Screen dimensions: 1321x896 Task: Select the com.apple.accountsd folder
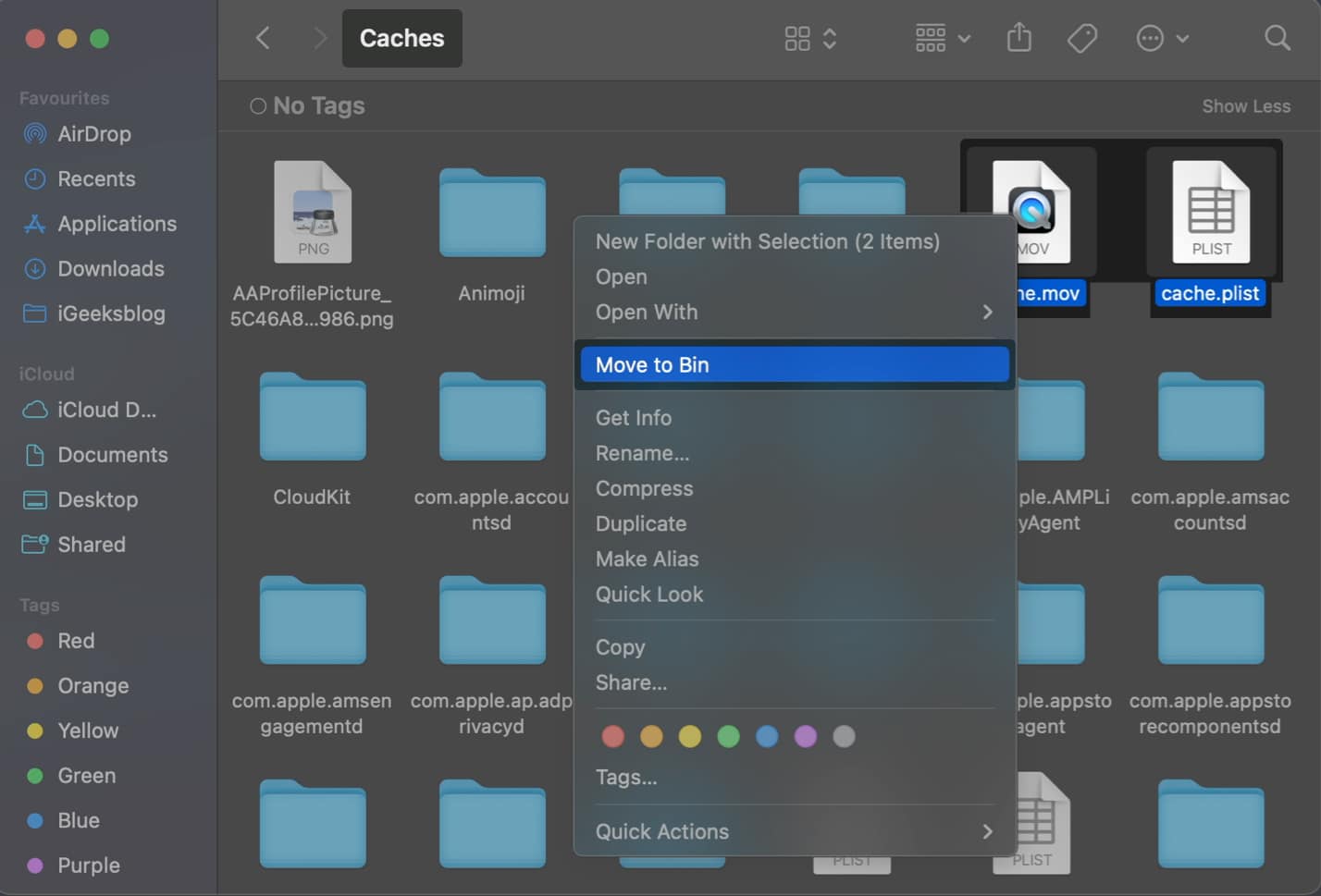tap(492, 416)
